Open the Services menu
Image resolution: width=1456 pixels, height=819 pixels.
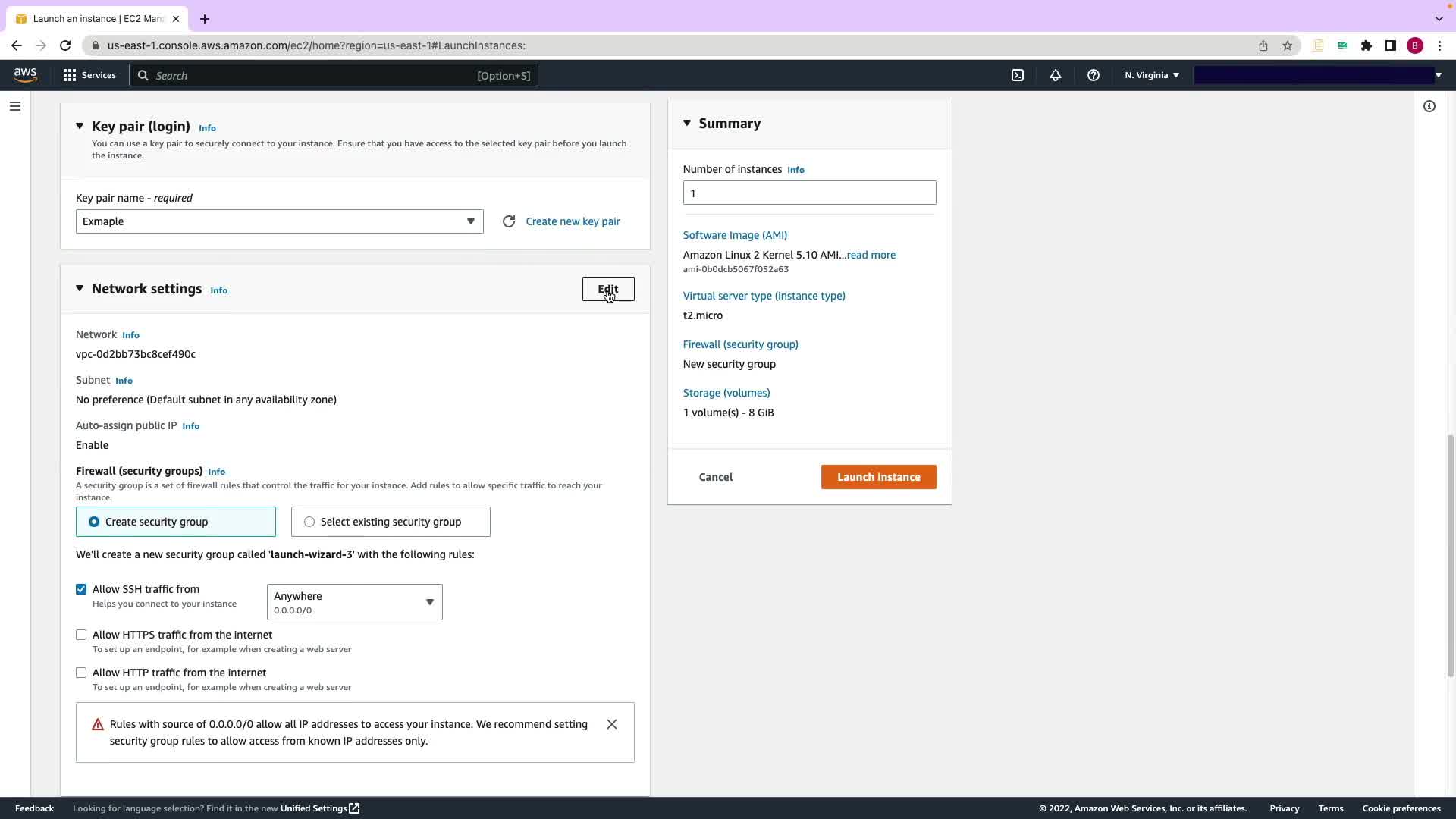click(x=89, y=75)
